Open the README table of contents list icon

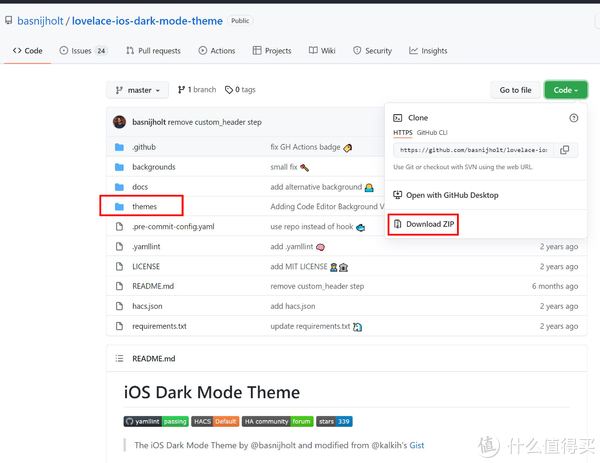click(119, 359)
